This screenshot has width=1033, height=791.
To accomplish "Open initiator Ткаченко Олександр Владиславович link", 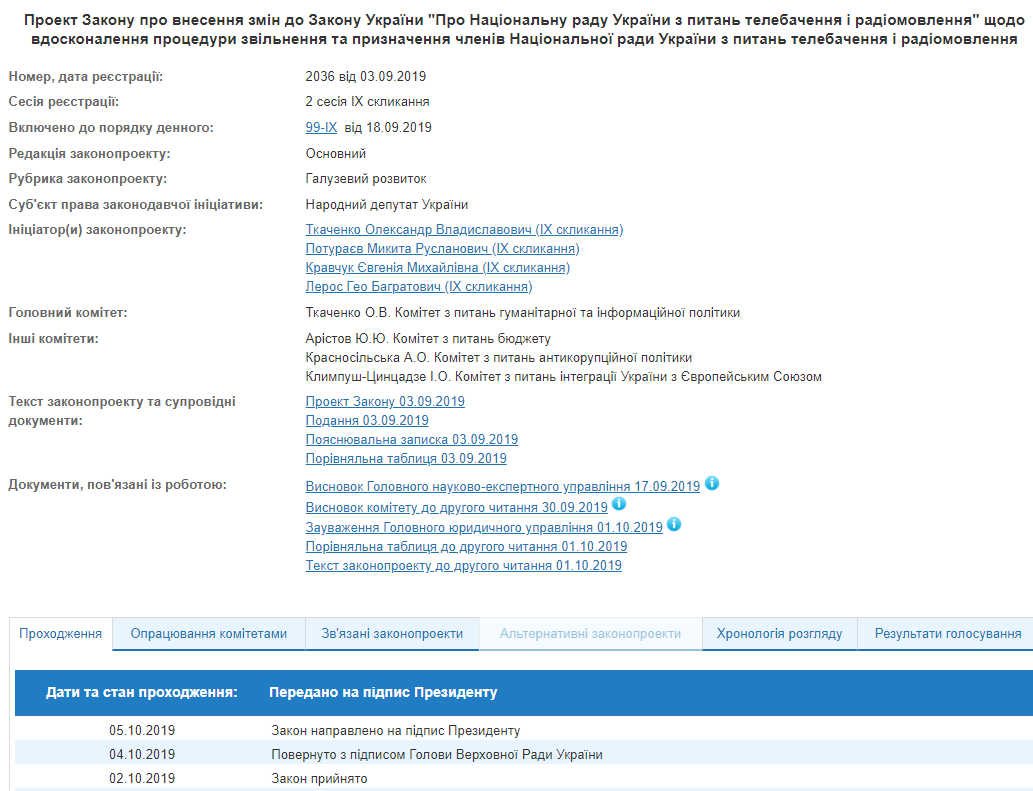I will [x=464, y=230].
